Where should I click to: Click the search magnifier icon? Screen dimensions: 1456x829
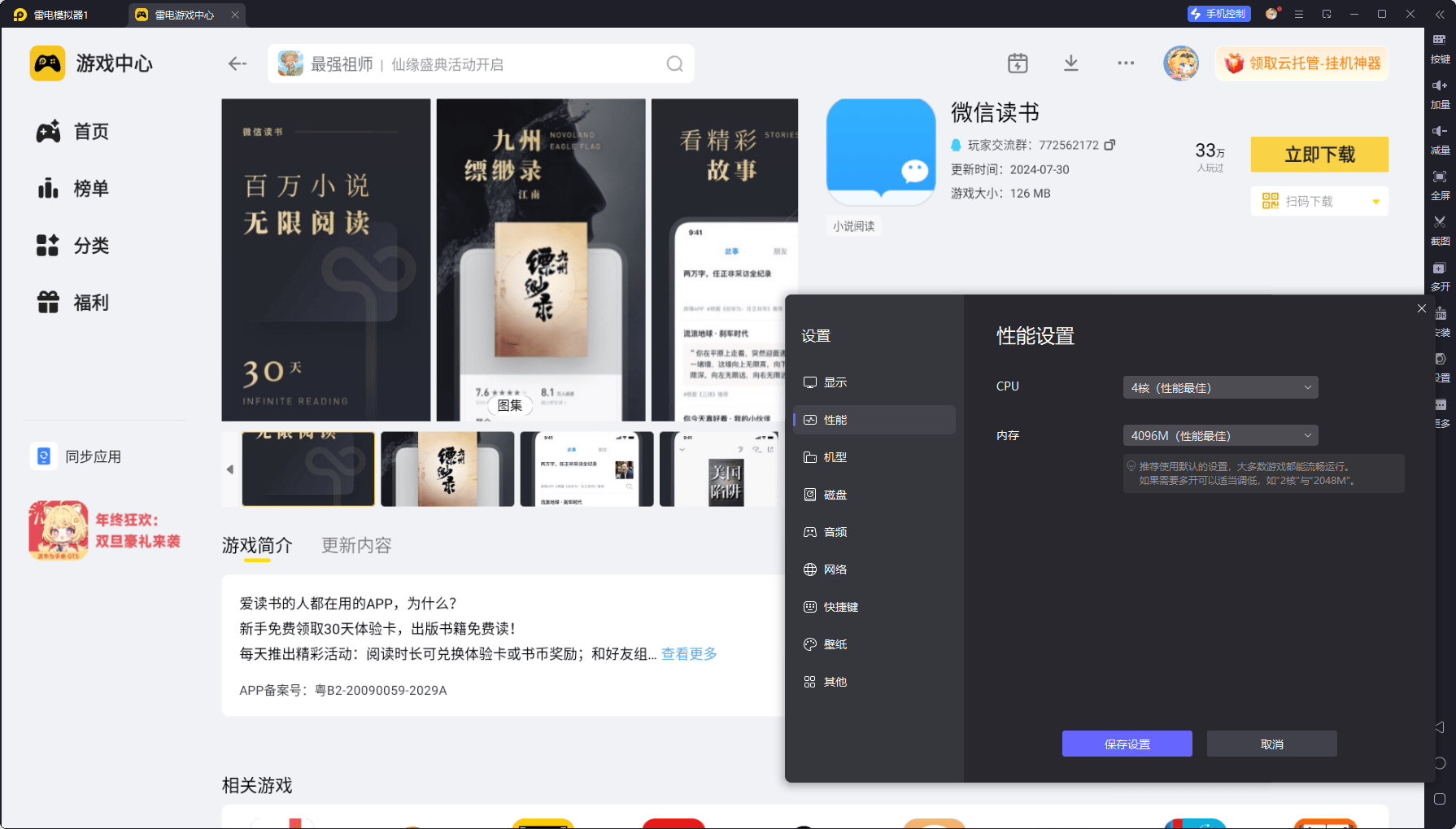point(674,63)
